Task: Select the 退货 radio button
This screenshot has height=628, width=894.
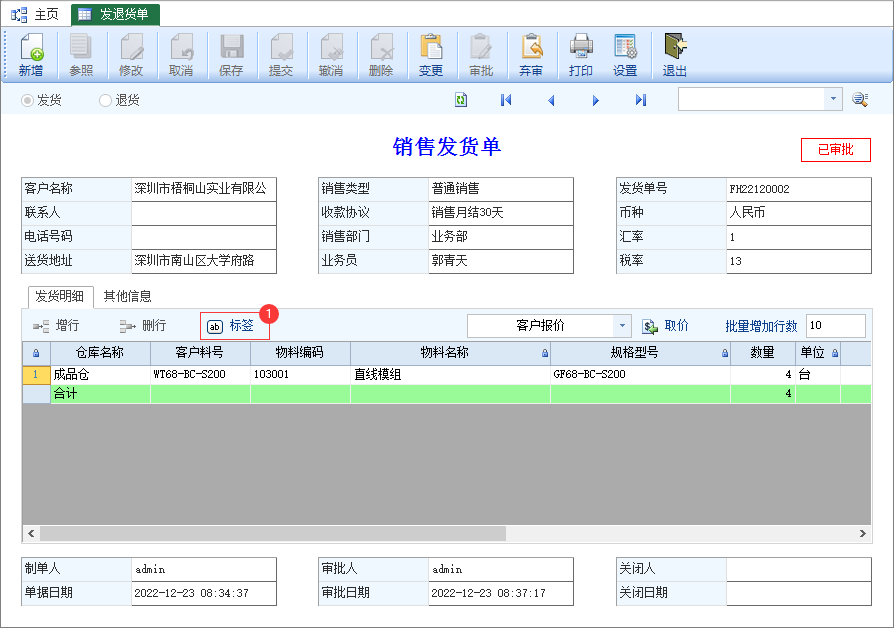Action: tap(105, 100)
